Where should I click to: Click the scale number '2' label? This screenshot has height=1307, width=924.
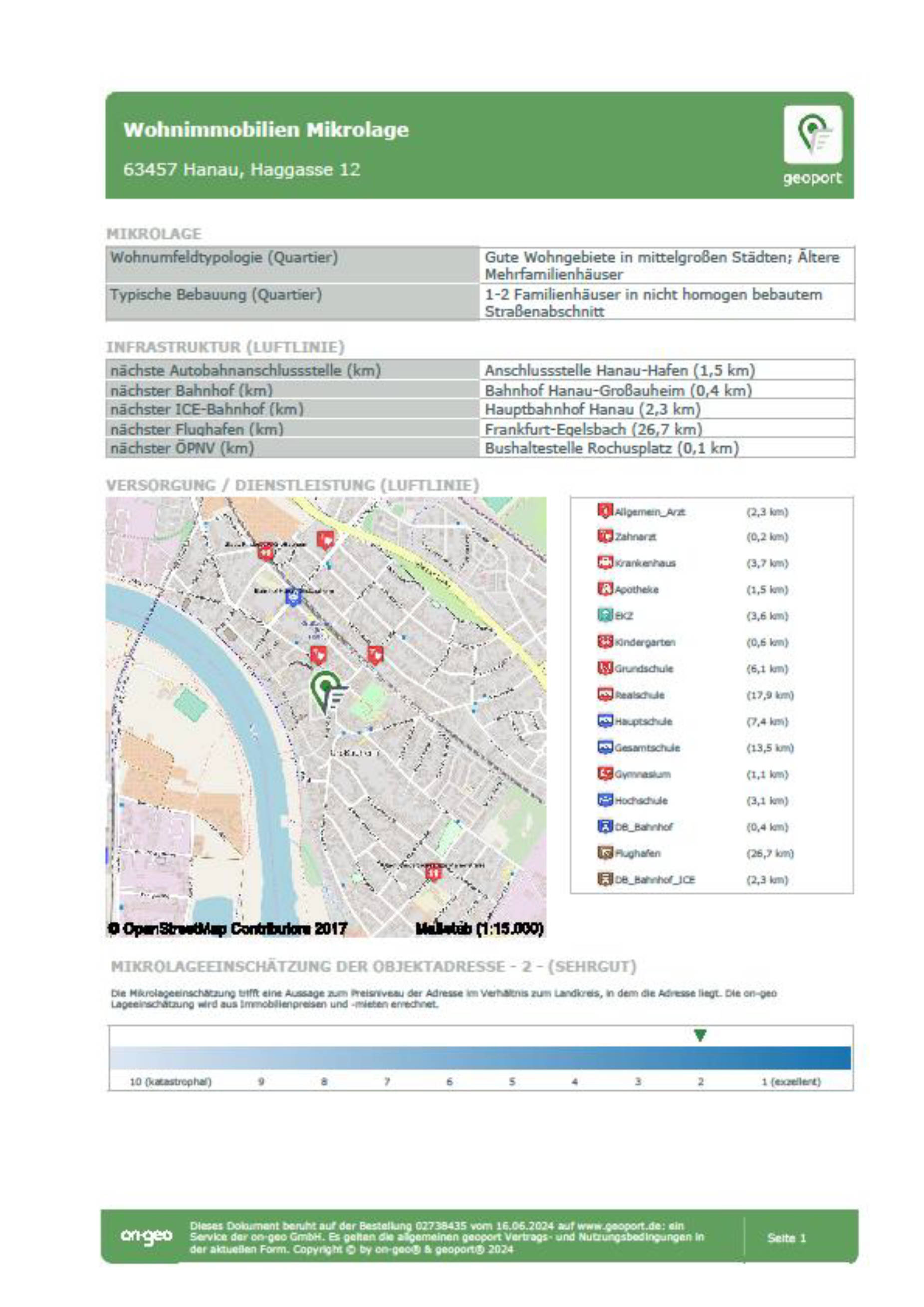(701, 1081)
